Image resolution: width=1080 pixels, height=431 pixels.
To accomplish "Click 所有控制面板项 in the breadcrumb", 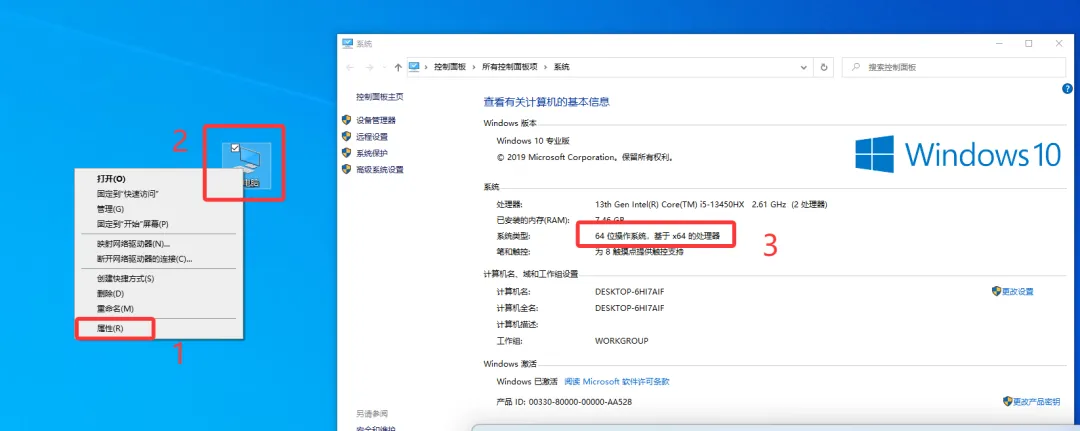I will pyautogui.click(x=510, y=67).
